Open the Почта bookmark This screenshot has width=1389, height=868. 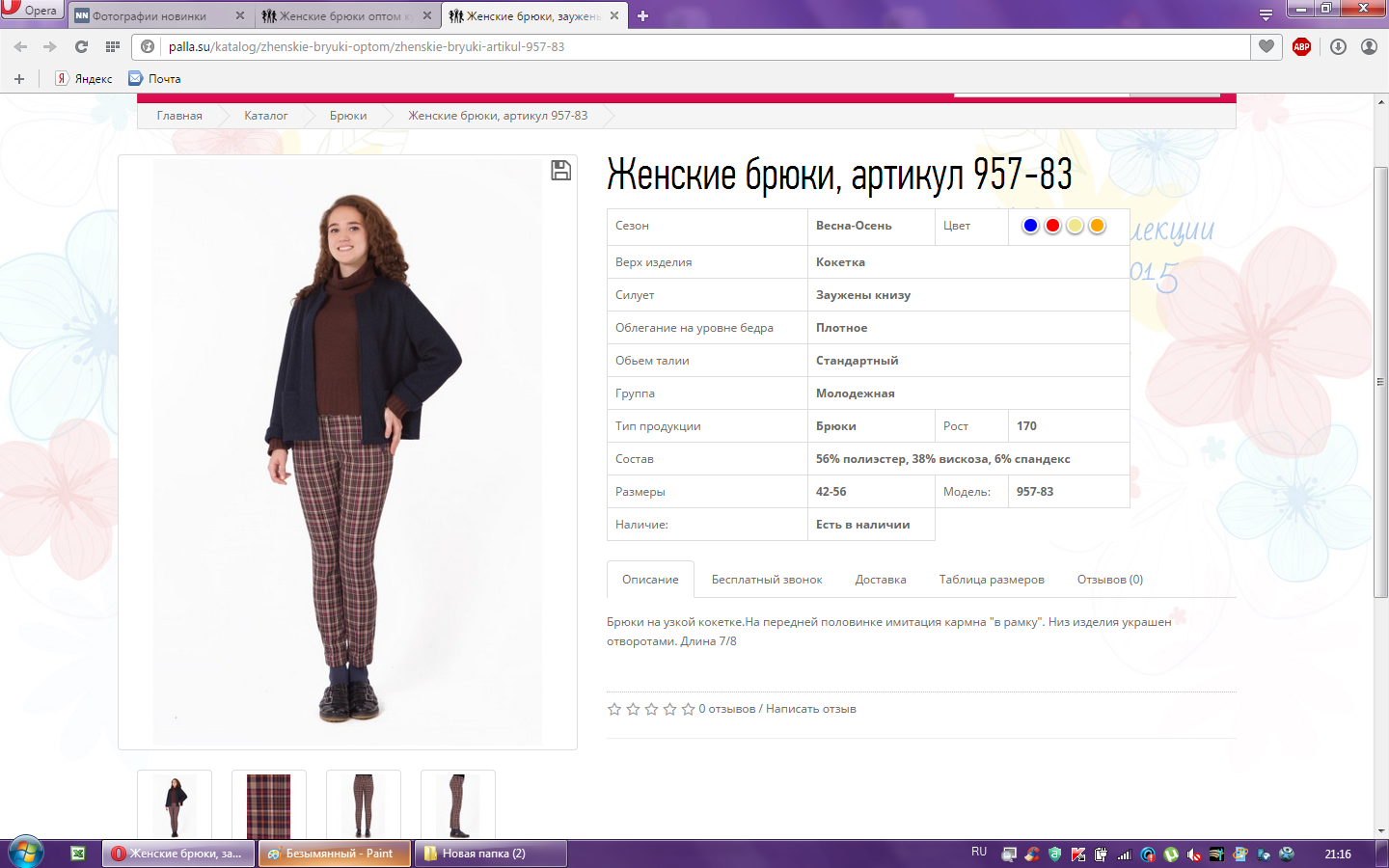click(155, 79)
